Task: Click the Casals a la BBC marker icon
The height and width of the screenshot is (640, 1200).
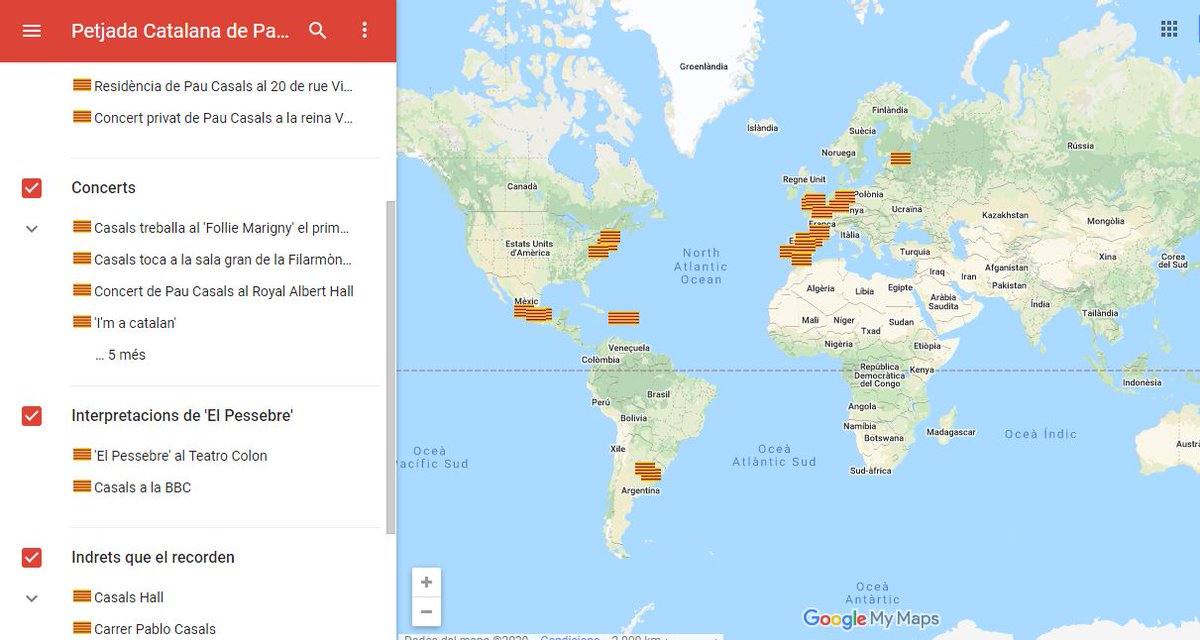Action: pyautogui.click(x=80, y=487)
